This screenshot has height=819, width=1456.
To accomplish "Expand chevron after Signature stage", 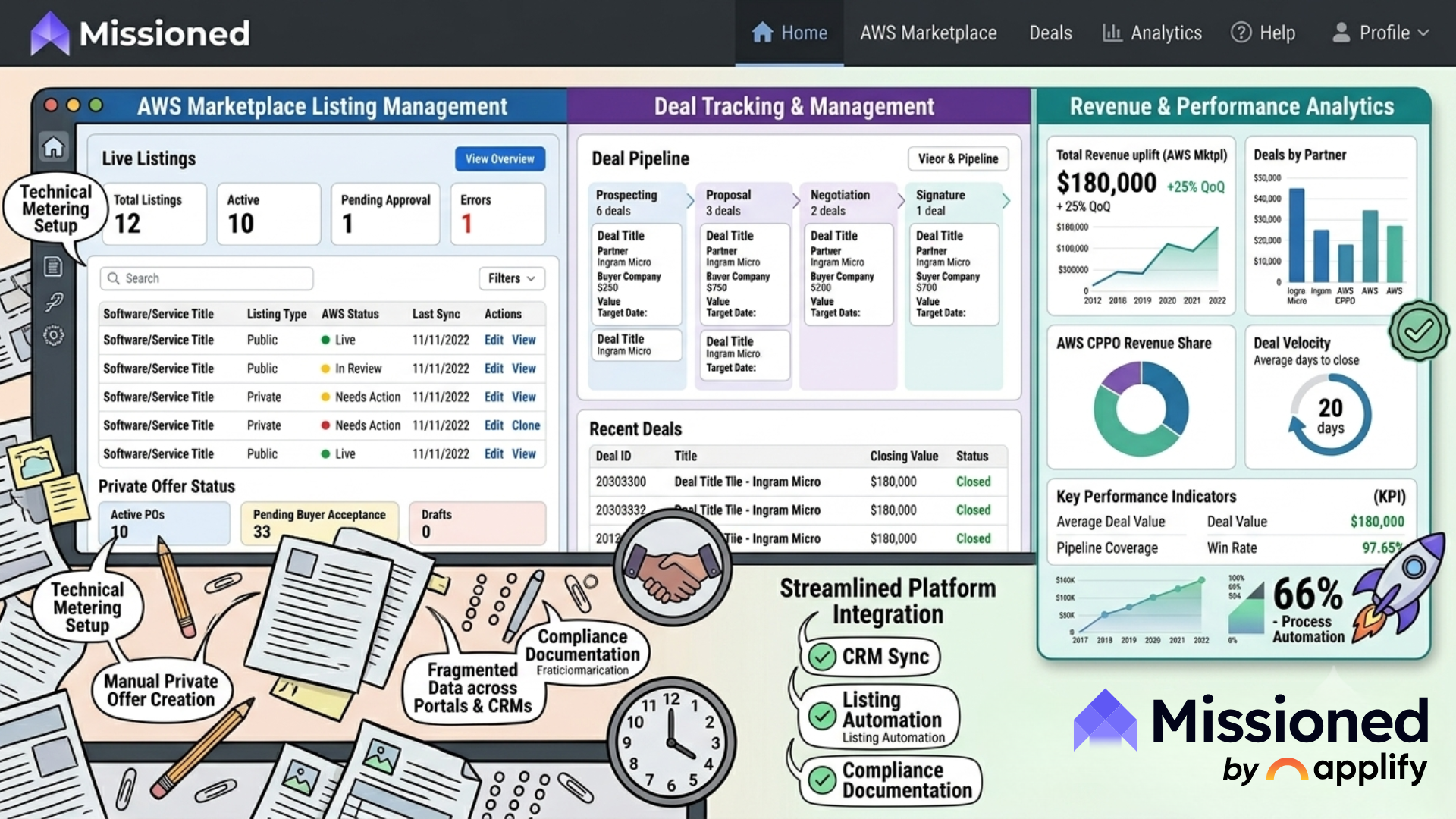I will pos(1006,201).
